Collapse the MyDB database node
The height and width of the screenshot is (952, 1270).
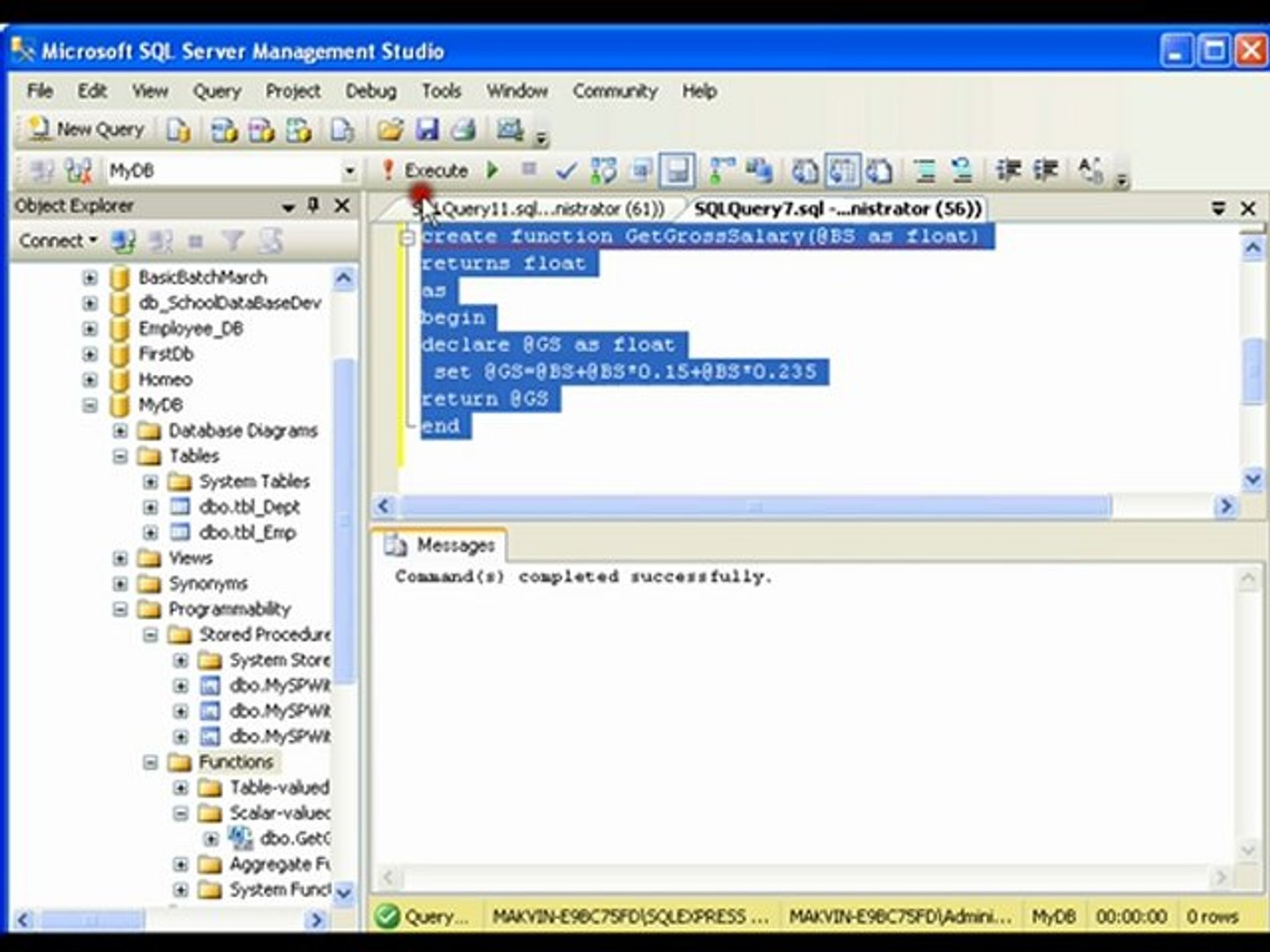click(90, 405)
